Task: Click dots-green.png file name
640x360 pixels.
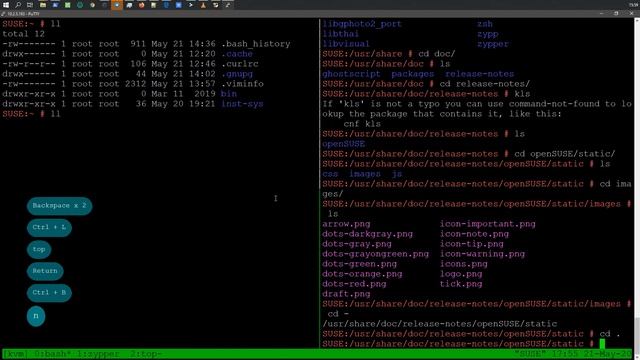Action: pyautogui.click(x=360, y=264)
